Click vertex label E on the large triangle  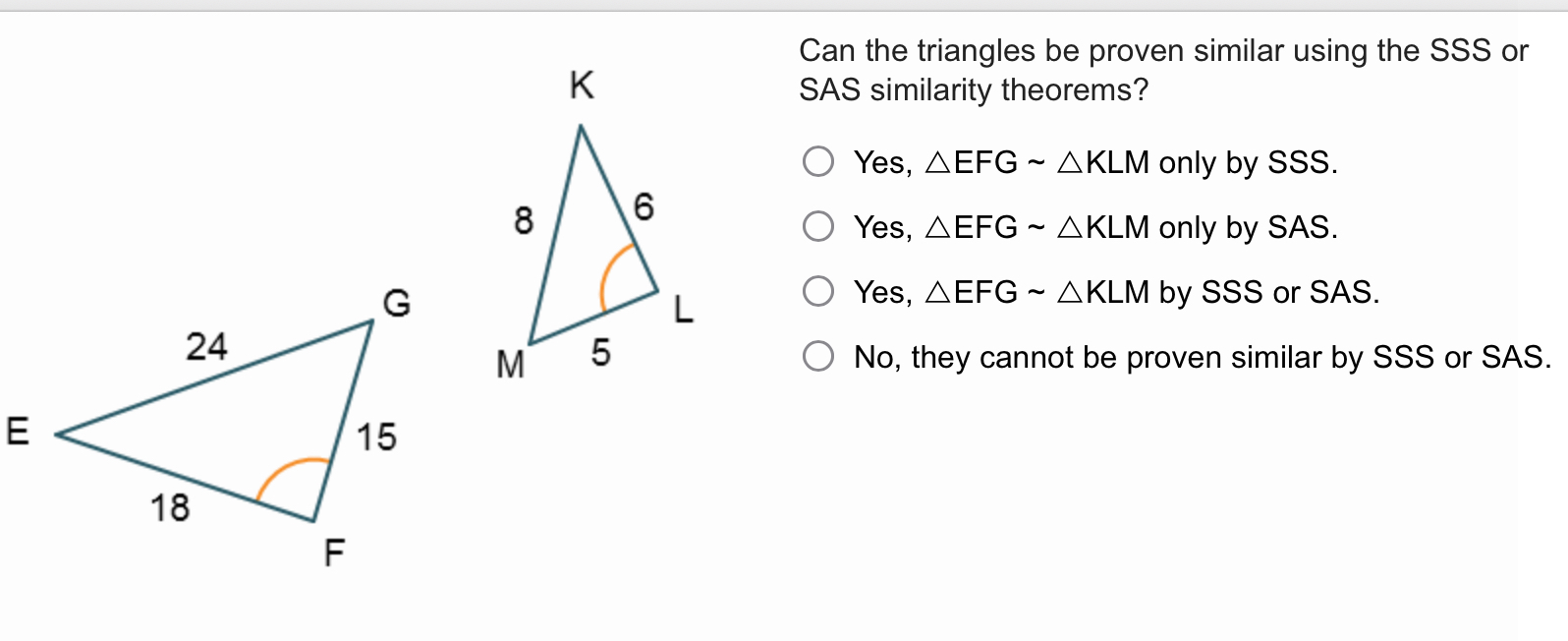[15, 431]
